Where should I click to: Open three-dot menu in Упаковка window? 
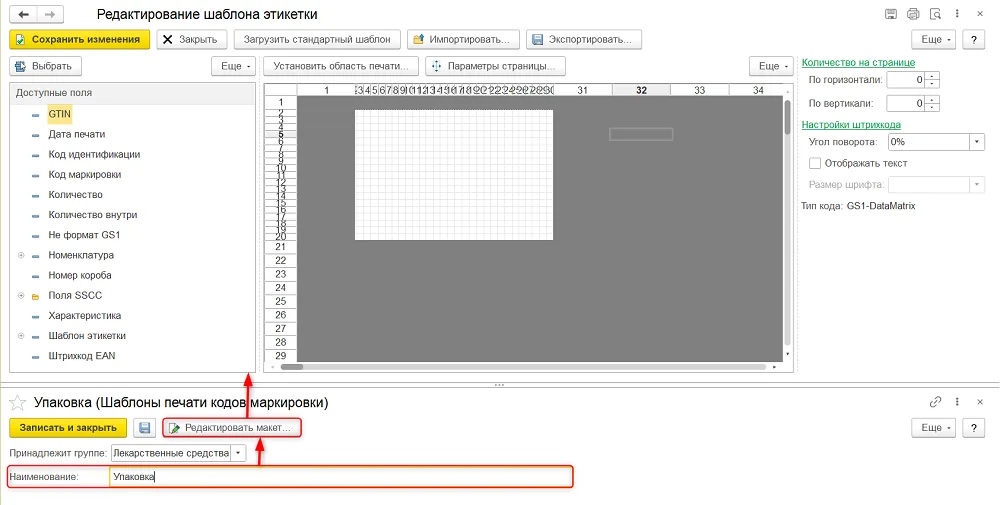(x=957, y=402)
